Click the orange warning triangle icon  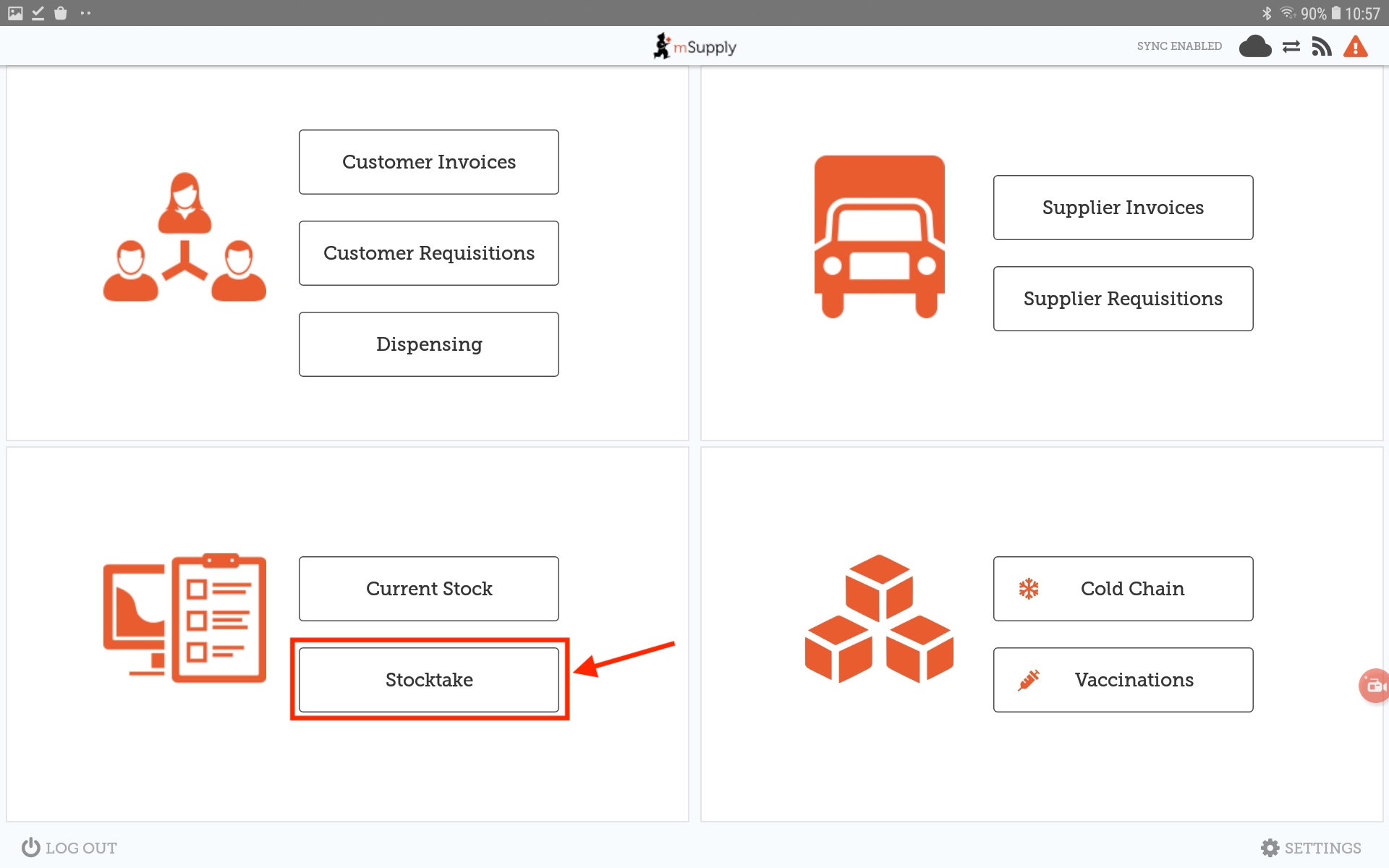click(1355, 47)
